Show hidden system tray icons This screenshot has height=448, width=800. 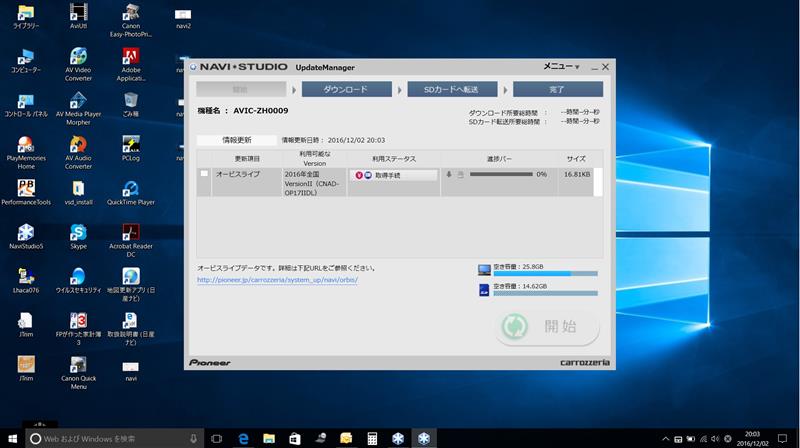665,438
